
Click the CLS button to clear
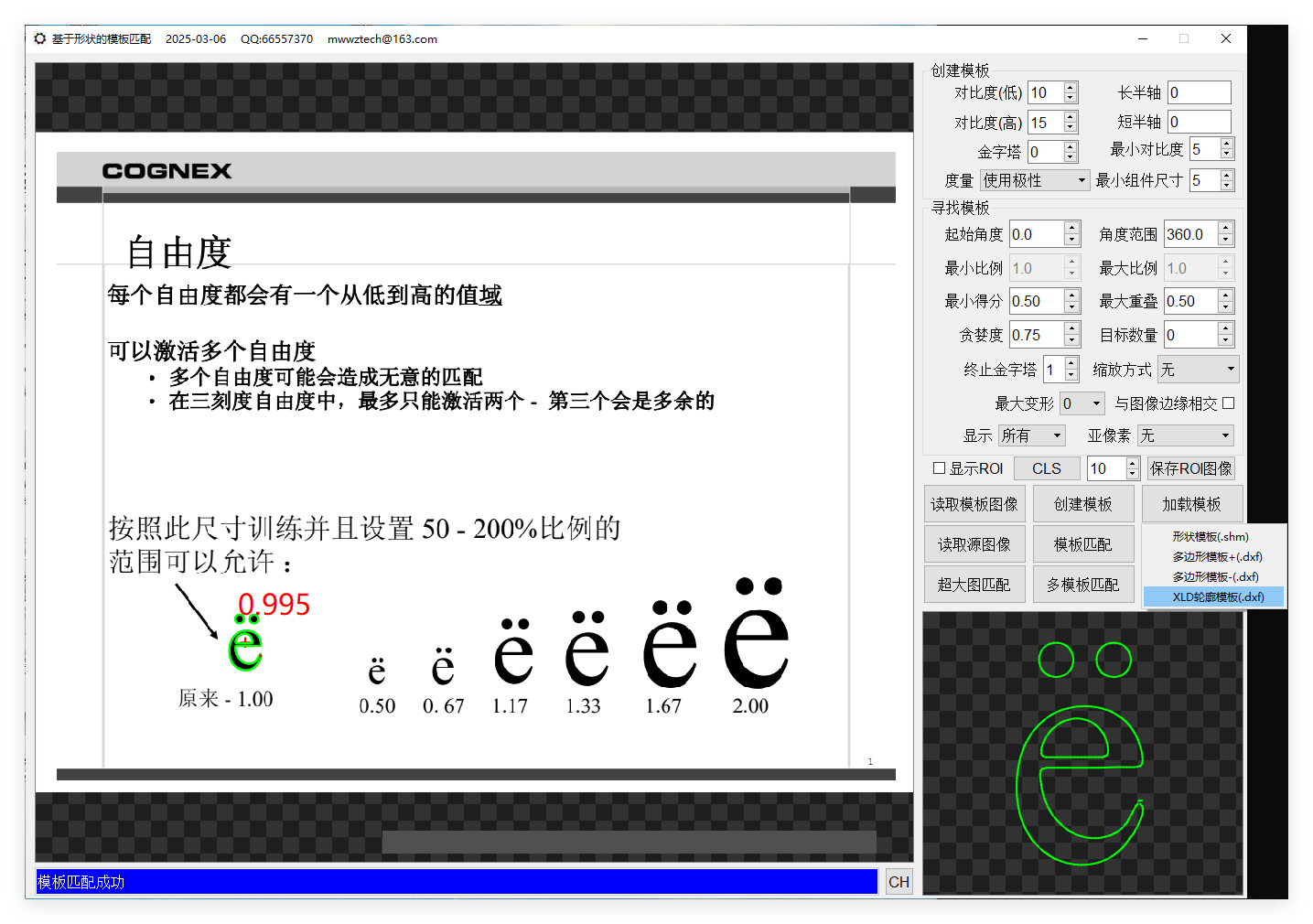coord(1046,467)
